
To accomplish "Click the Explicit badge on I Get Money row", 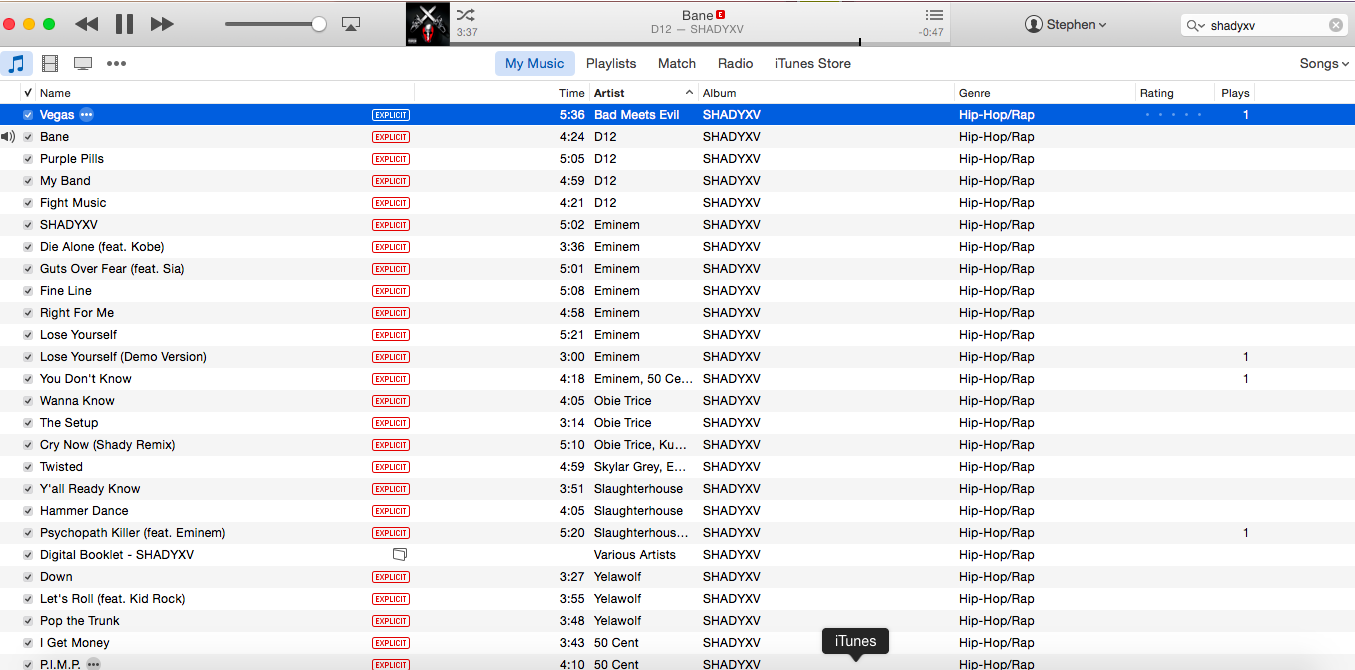I will pyautogui.click(x=391, y=643).
